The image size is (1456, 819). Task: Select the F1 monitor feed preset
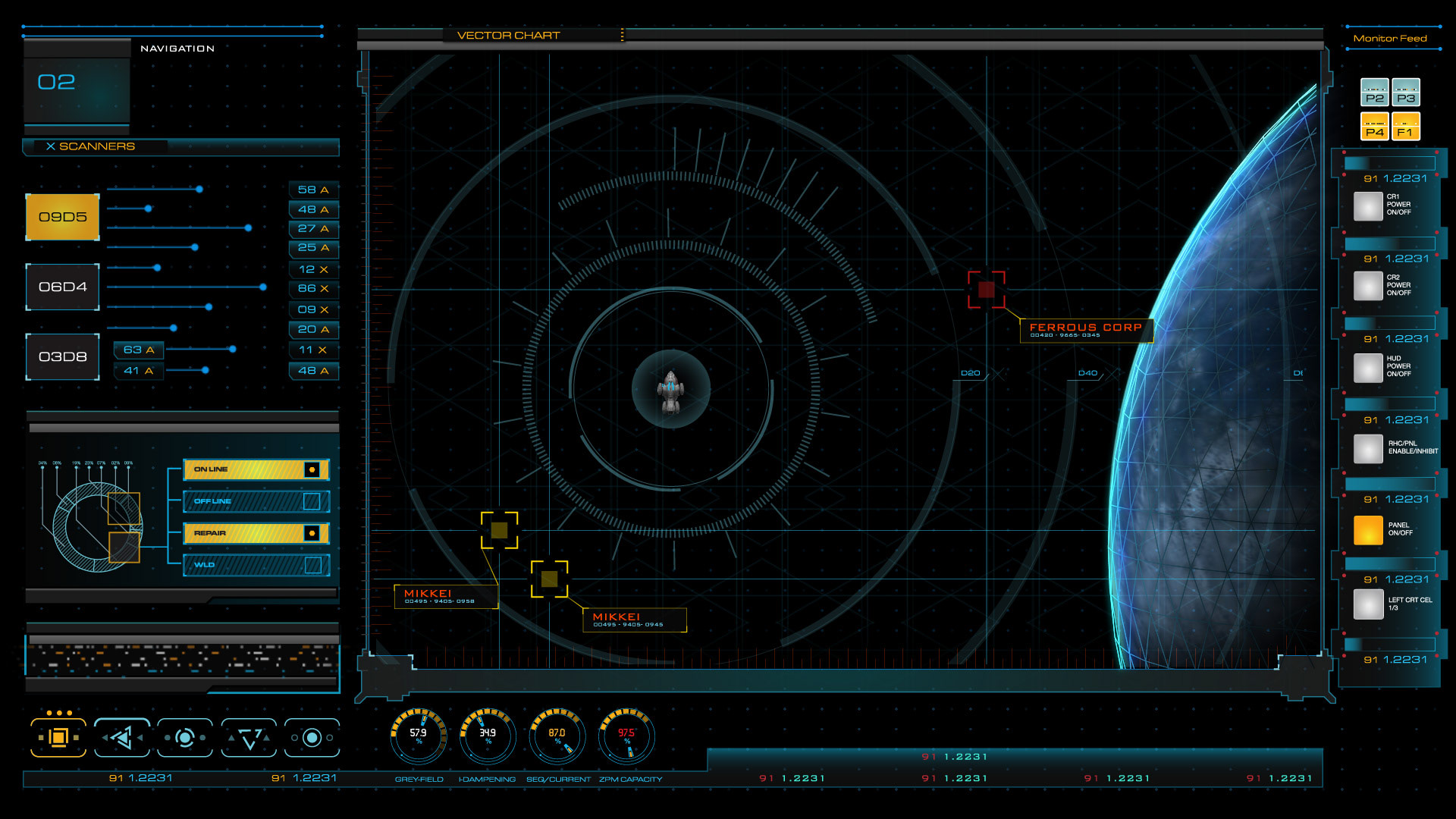pyautogui.click(x=1405, y=126)
